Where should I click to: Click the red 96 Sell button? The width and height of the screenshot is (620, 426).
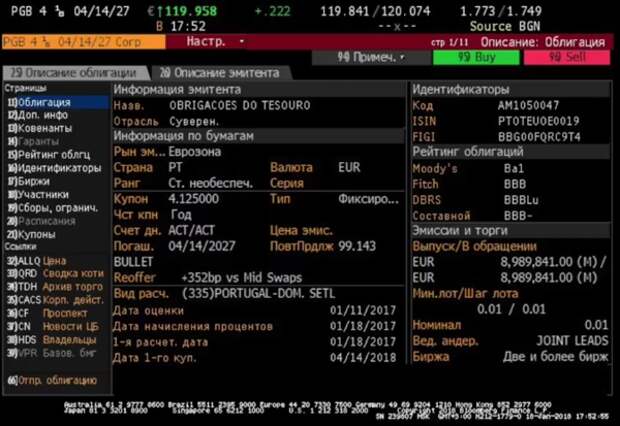(x=567, y=58)
